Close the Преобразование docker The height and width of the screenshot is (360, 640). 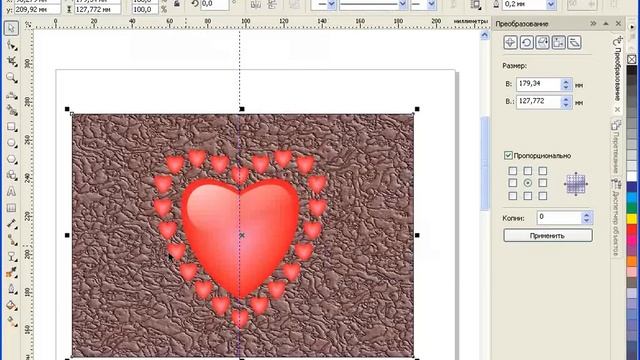click(618, 24)
